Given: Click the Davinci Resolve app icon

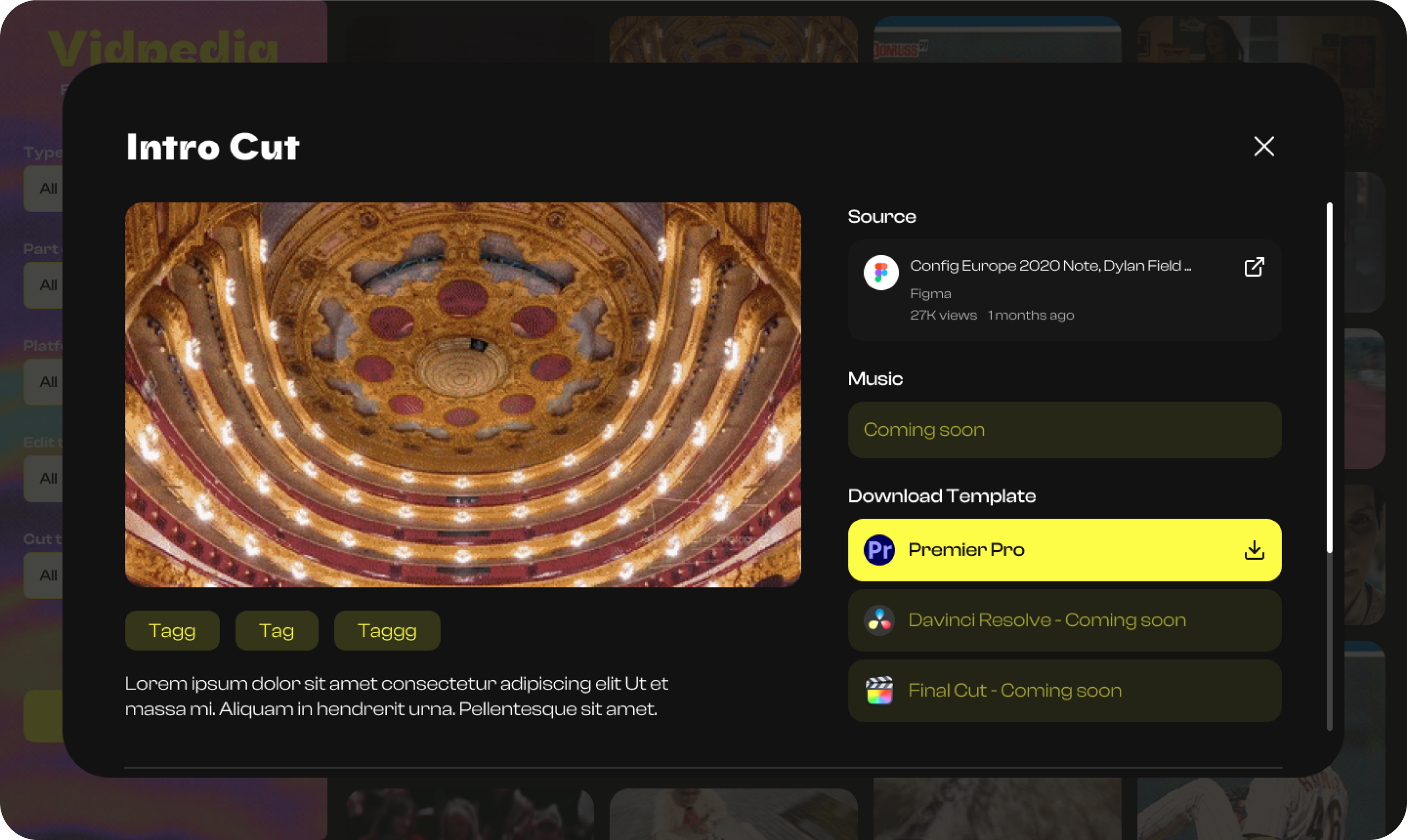Looking at the screenshot, I should (x=879, y=621).
